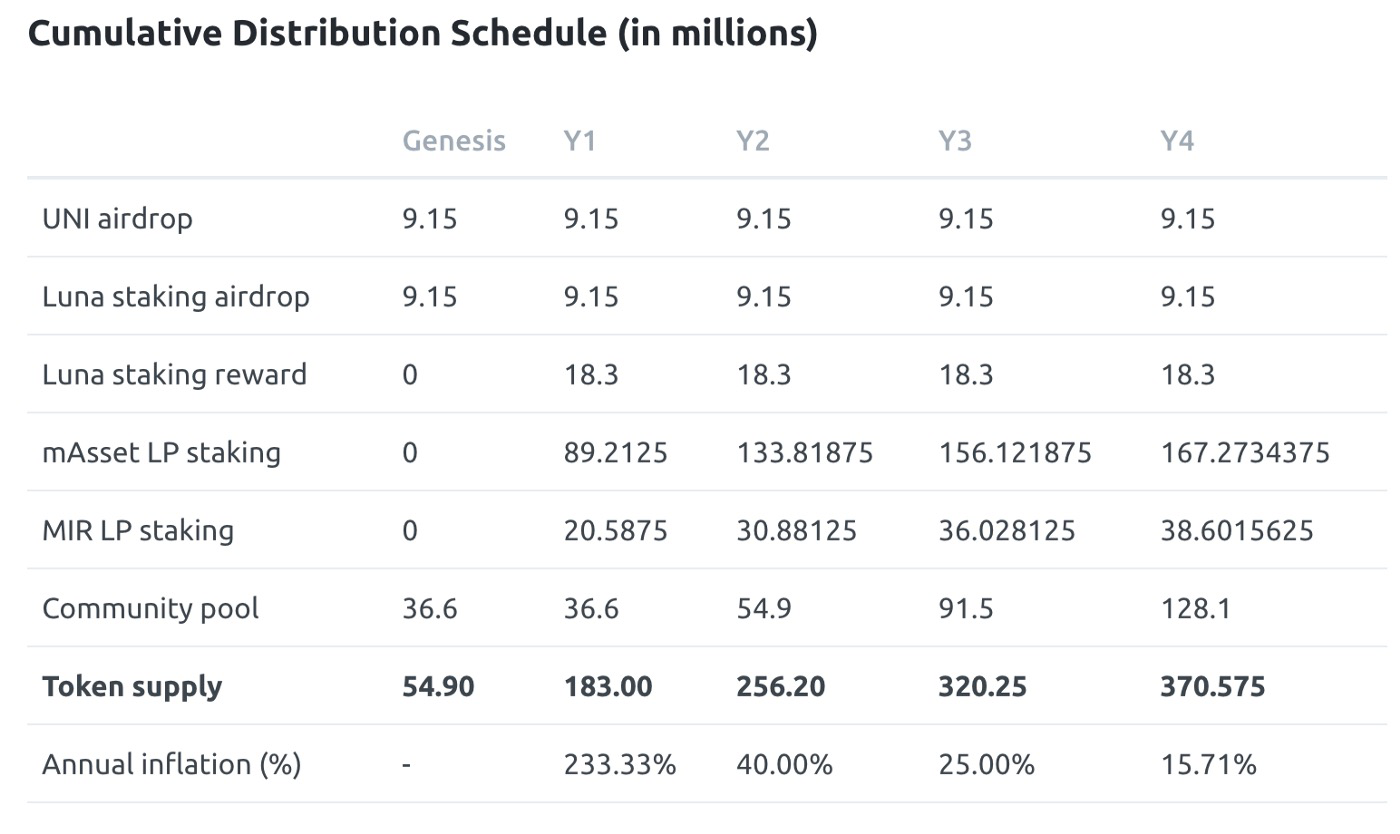
Task: Select the Luna staking reward row label
Action: (x=174, y=374)
